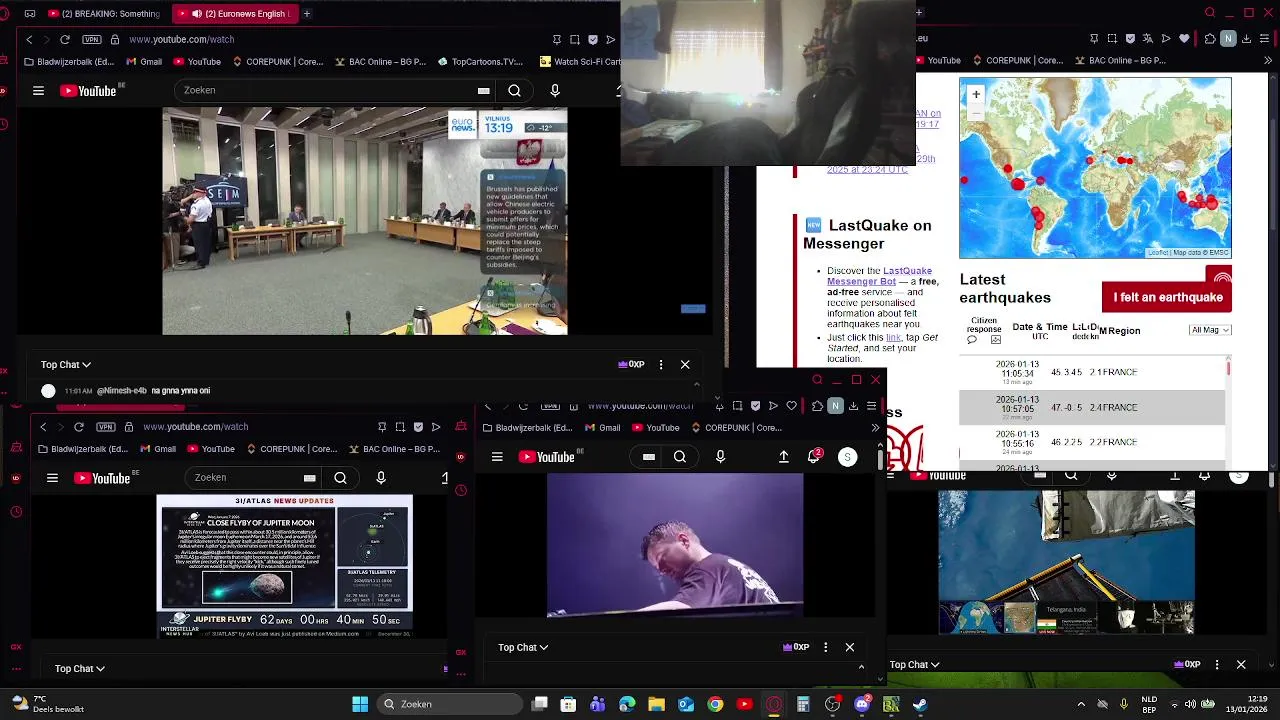Screen dimensions: 1280x720
Task: Open guide menu in DJ video window
Action: 497,457
